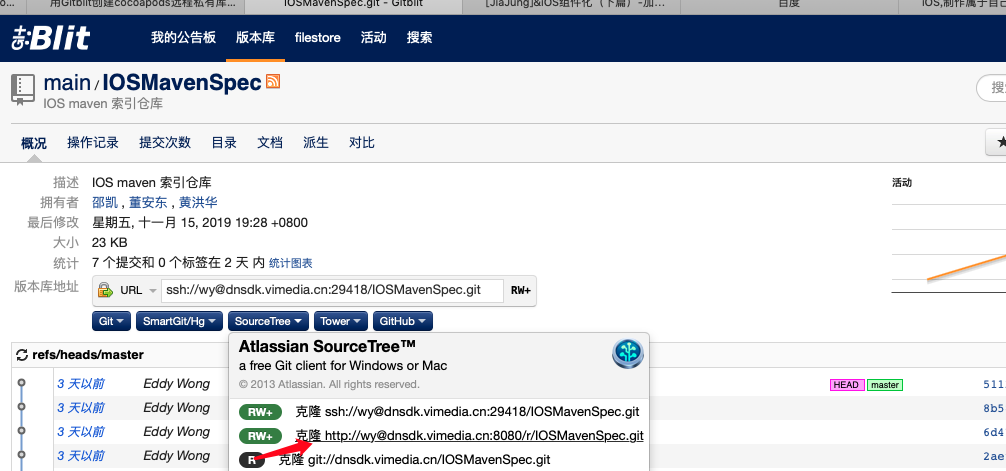Open commit hash starting with 2ae
Image resolution: width=1006 pixels, height=471 pixels.
(x=994, y=456)
